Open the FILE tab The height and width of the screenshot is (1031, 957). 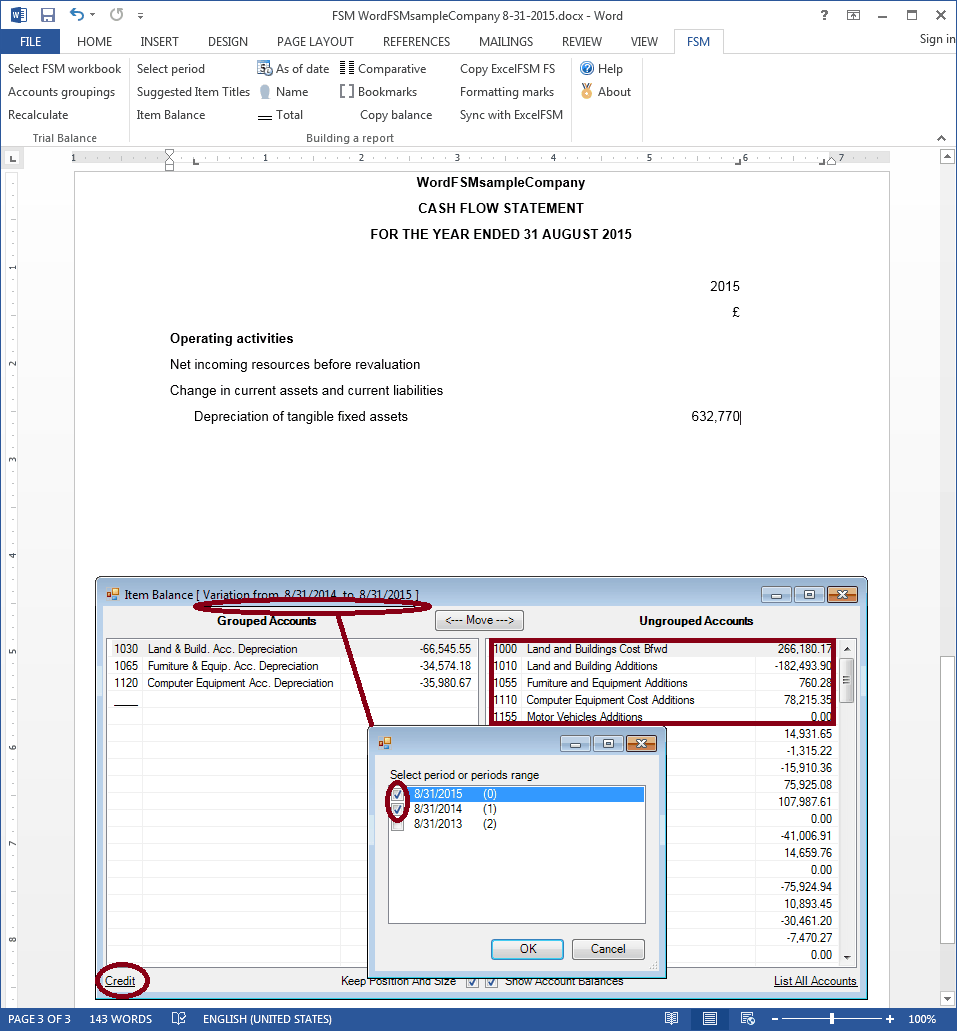pos(30,41)
